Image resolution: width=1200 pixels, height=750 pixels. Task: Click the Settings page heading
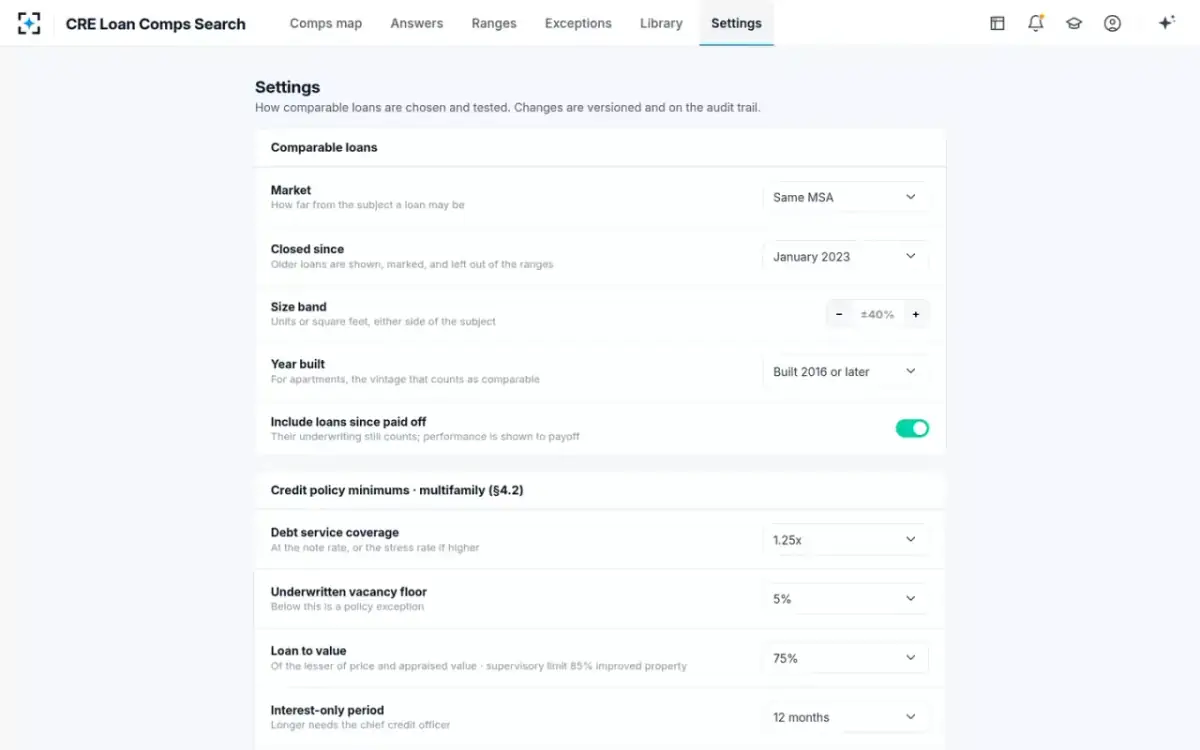coord(288,87)
